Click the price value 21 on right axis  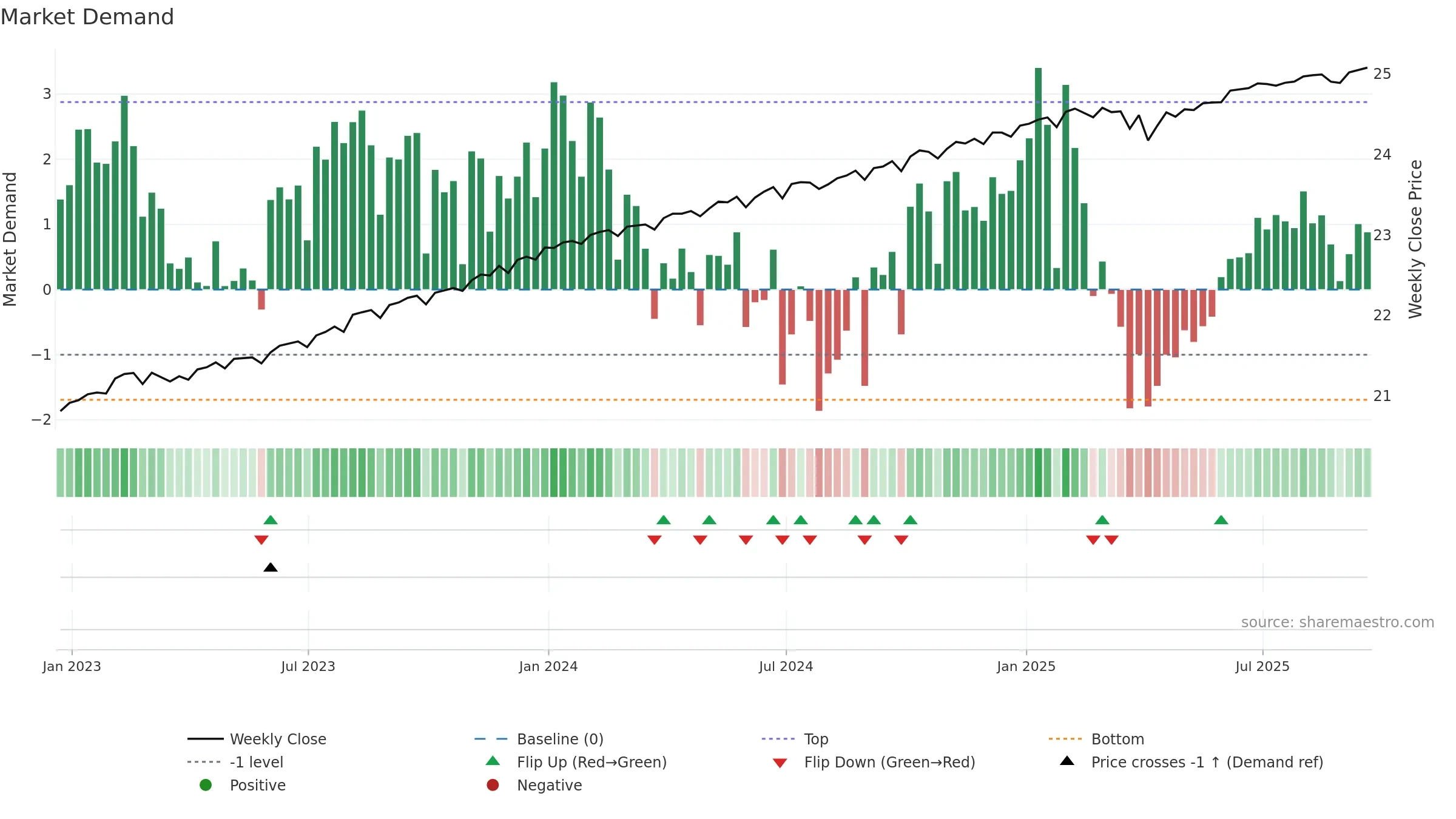pyautogui.click(x=1383, y=396)
